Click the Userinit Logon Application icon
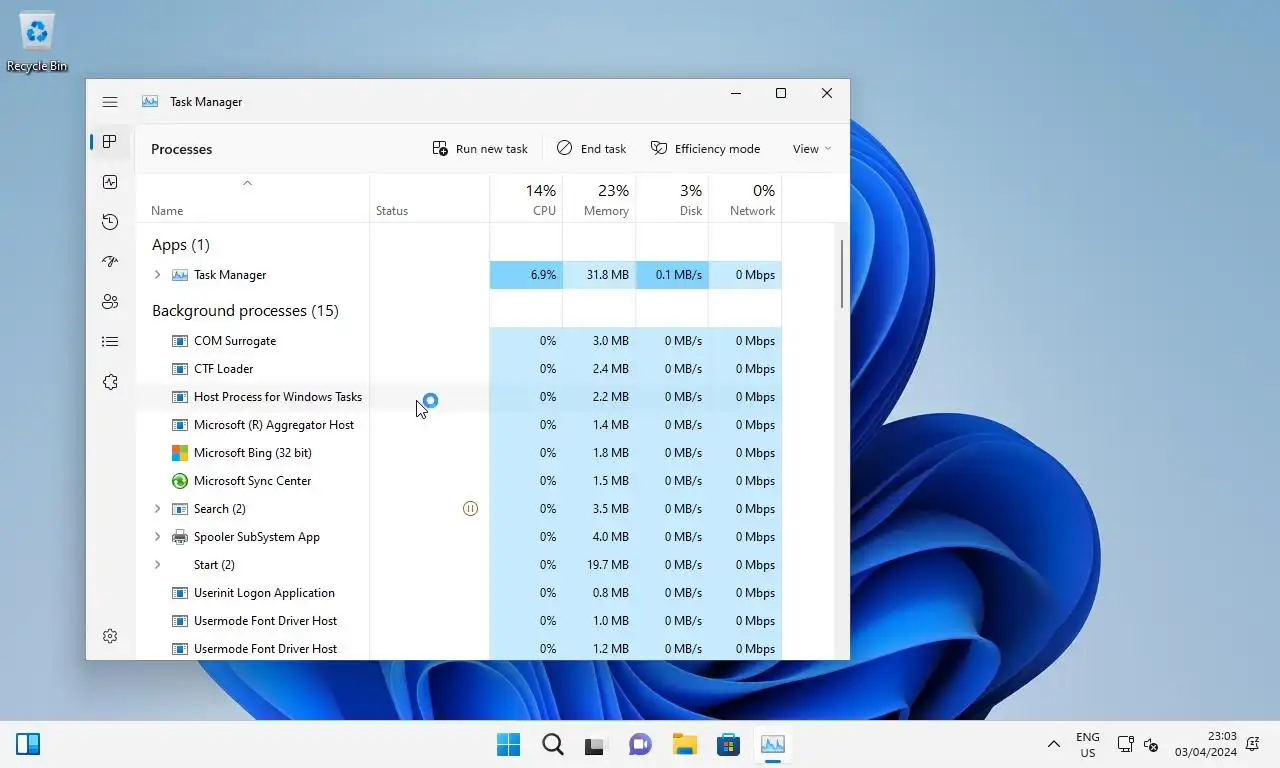The width and height of the screenshot is (1280, 768). point(180,593)
